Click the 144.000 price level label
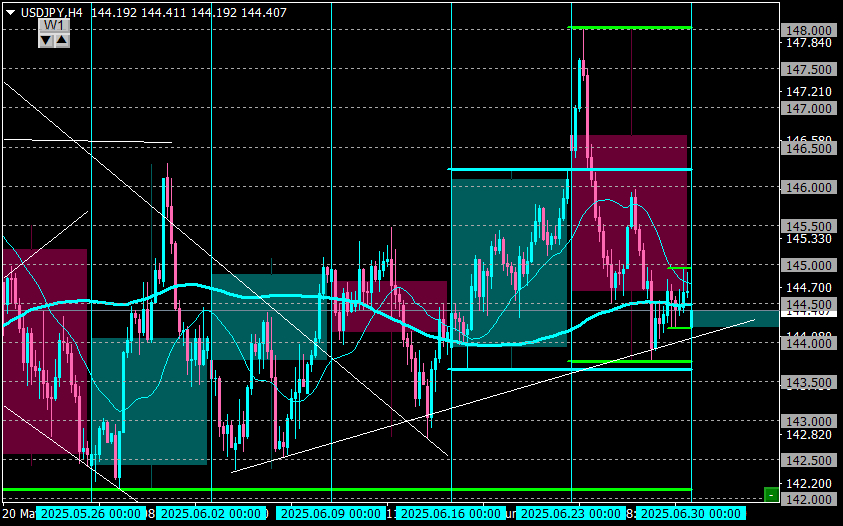This screenshot has height=526, width=843. click(809, 344)
